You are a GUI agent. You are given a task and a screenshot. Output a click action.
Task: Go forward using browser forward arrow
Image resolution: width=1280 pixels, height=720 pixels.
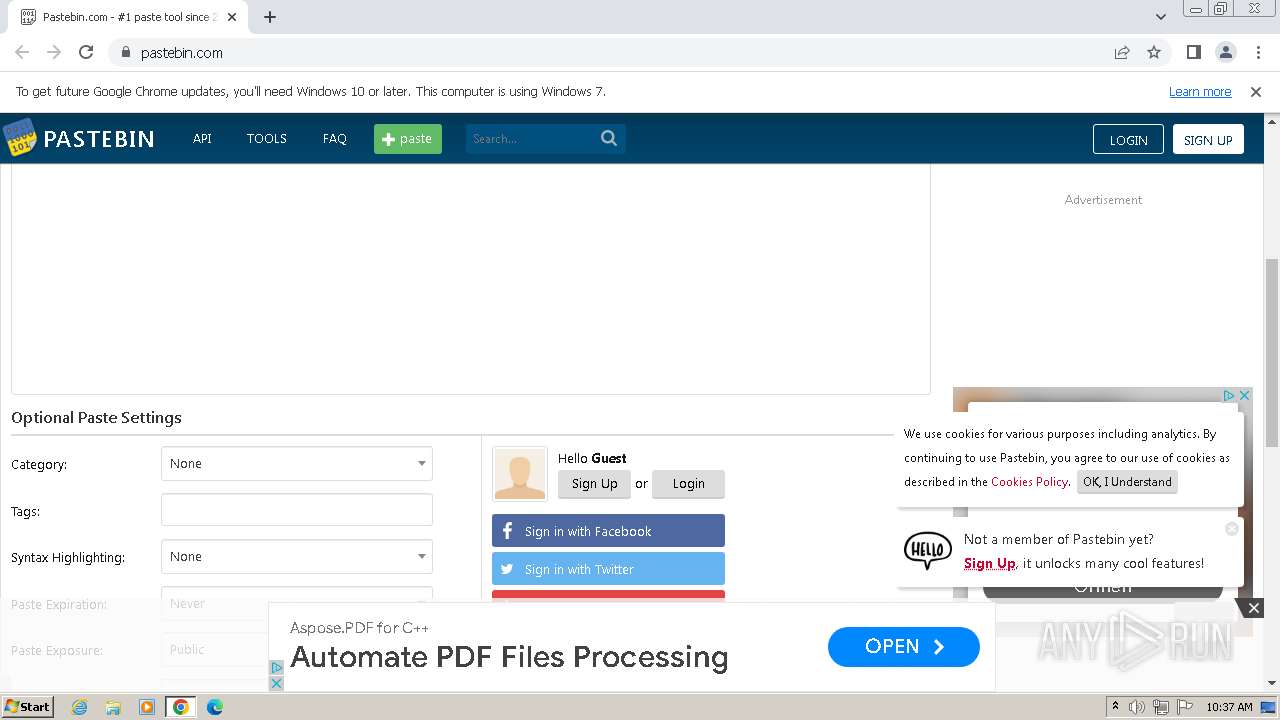pyautogui.click(x=54, y=52)
